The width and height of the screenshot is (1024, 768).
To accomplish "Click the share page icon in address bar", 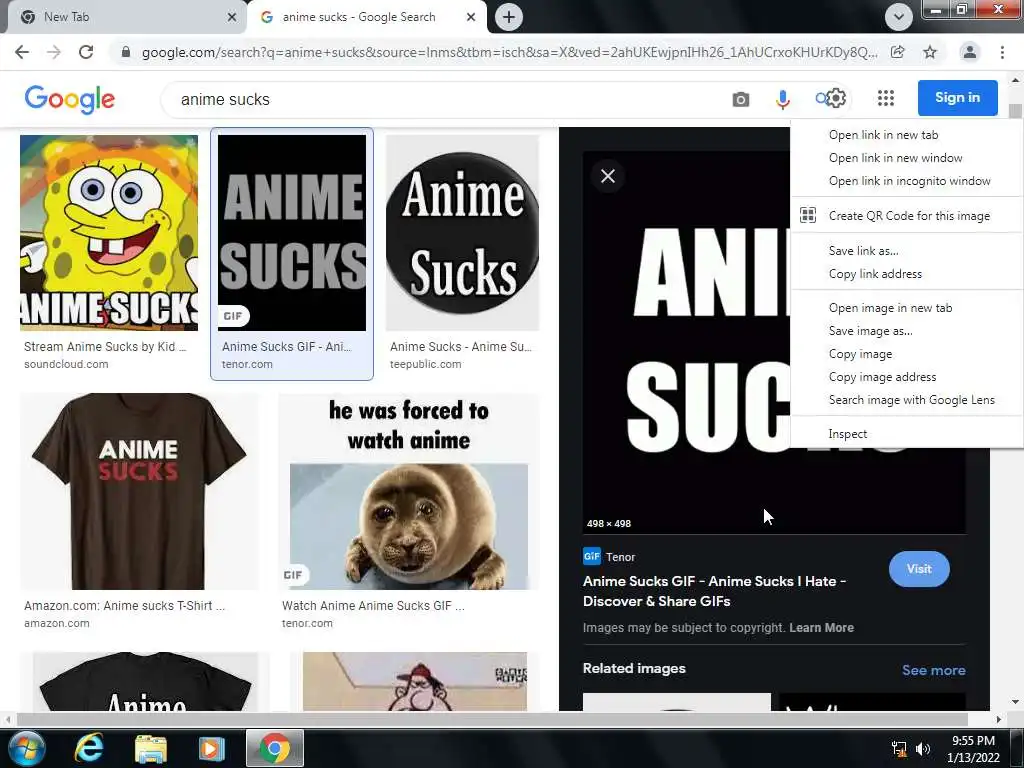I will (x=898, y=52).
